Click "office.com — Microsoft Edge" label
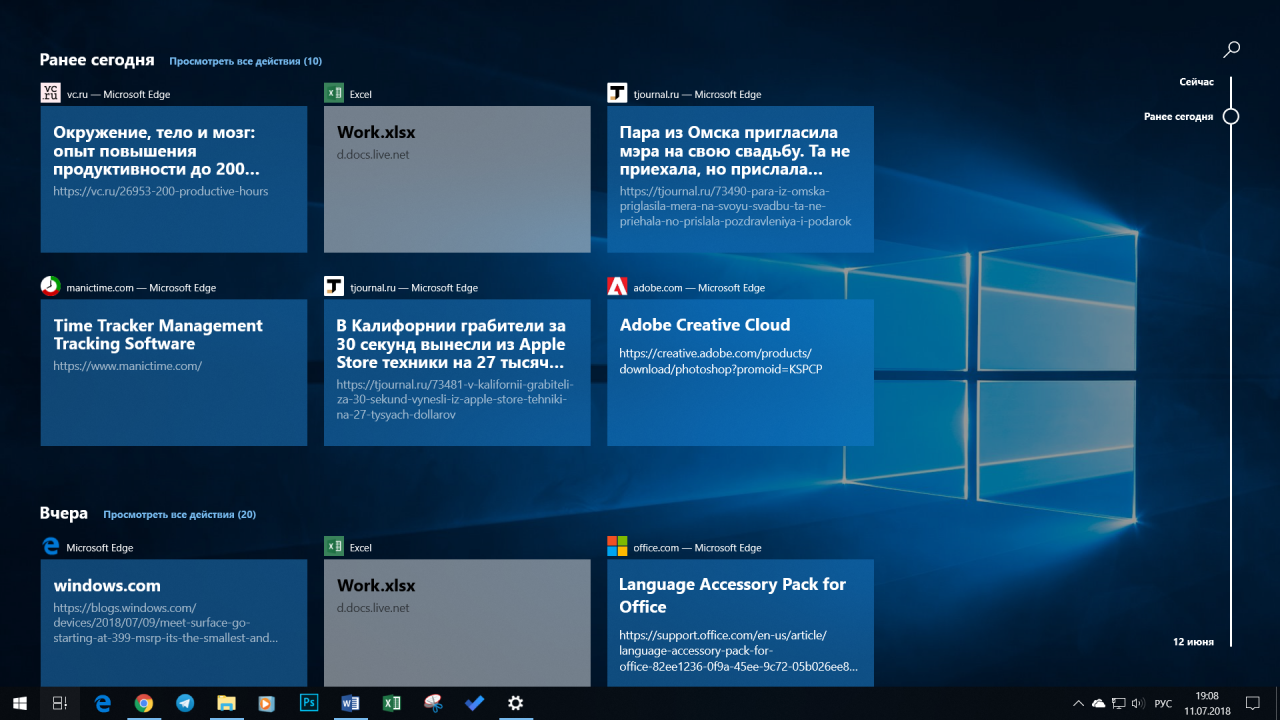The height and width of the screenshot is (720, 1280). pyautogui.click(x=697, y=548)
